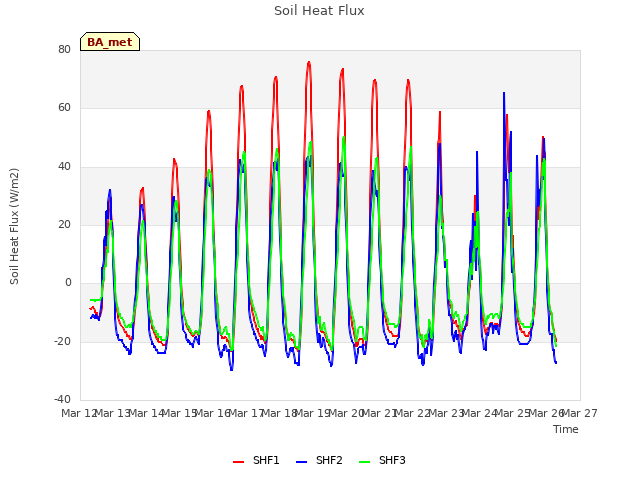Click the 0 y-axis tick label

pyautogui.click(x=68, y=282)
